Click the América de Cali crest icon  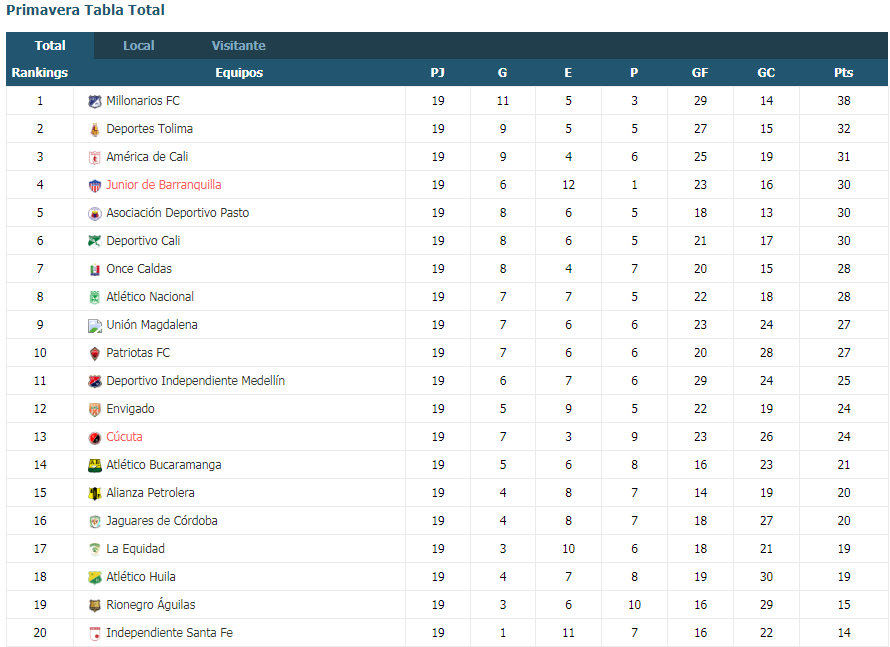pos(95,157)
